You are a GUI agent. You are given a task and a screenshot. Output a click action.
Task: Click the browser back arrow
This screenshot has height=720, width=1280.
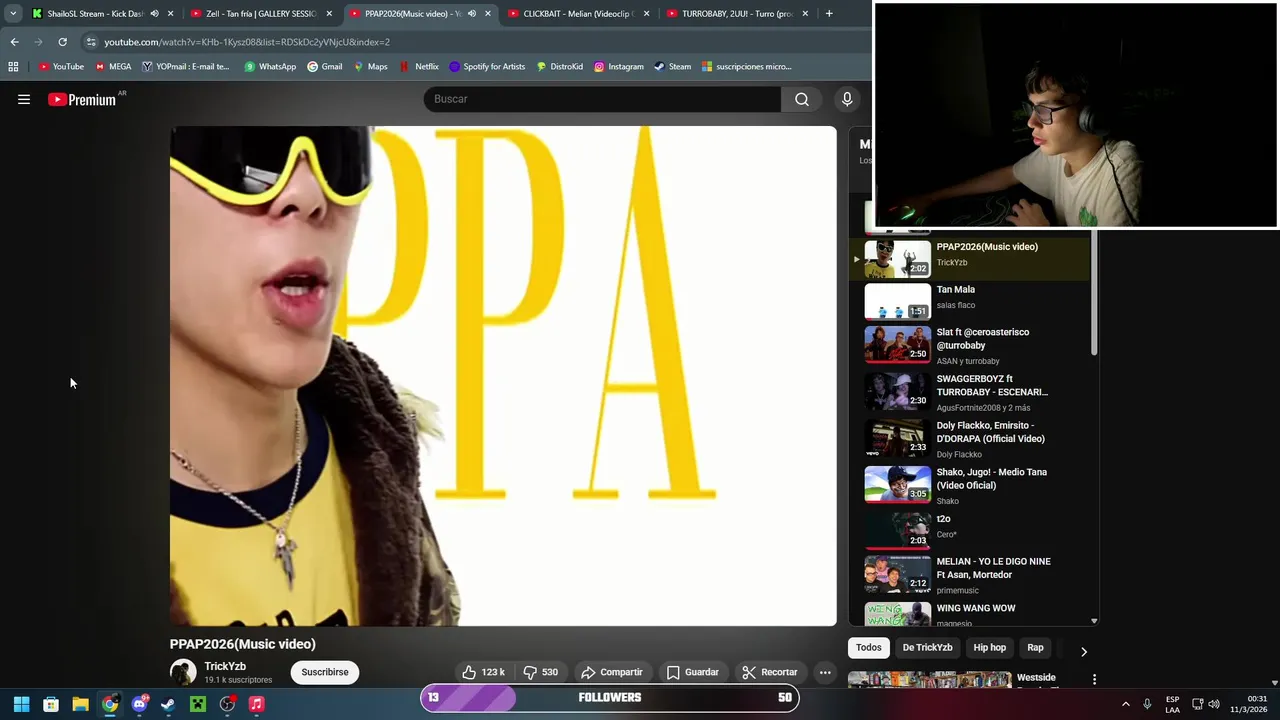click(x=14, y=42)
